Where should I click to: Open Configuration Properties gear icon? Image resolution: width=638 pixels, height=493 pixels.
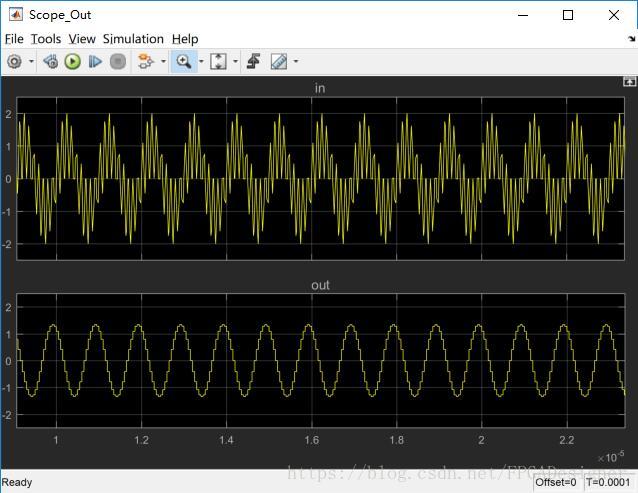pyautogui.click(x=15, y=61)
